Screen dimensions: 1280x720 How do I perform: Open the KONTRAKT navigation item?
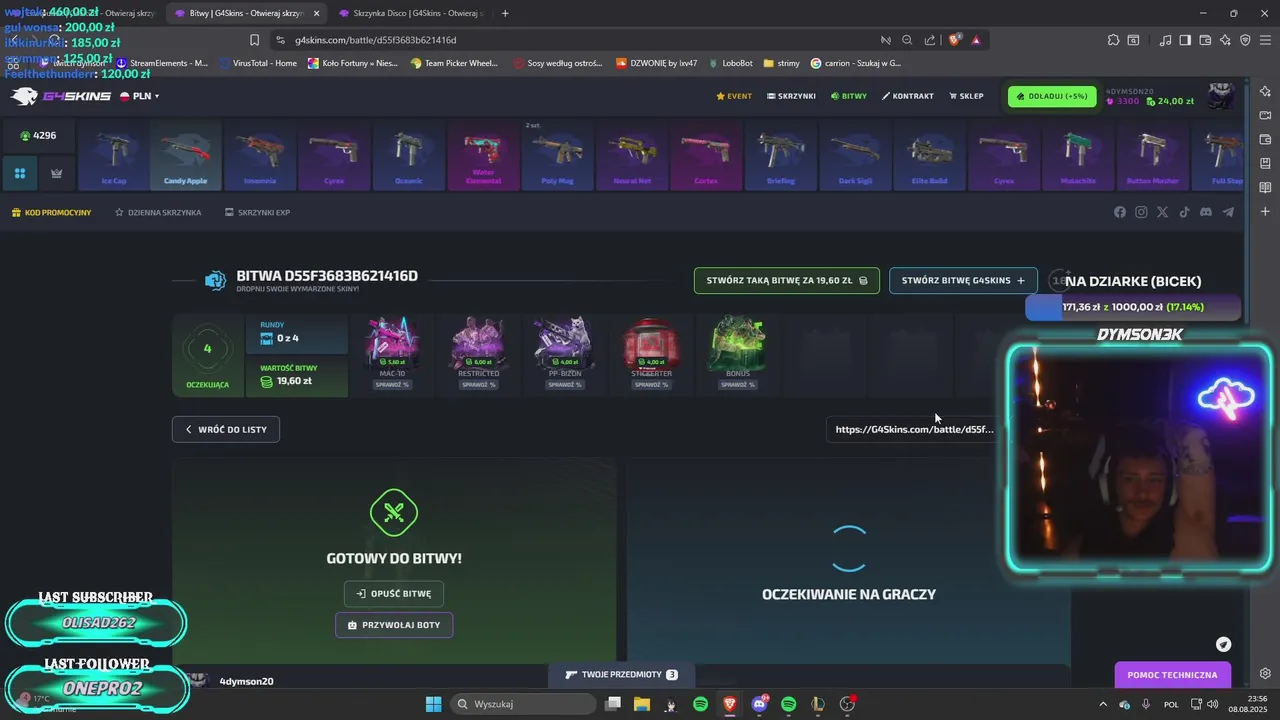coord(907,96)
